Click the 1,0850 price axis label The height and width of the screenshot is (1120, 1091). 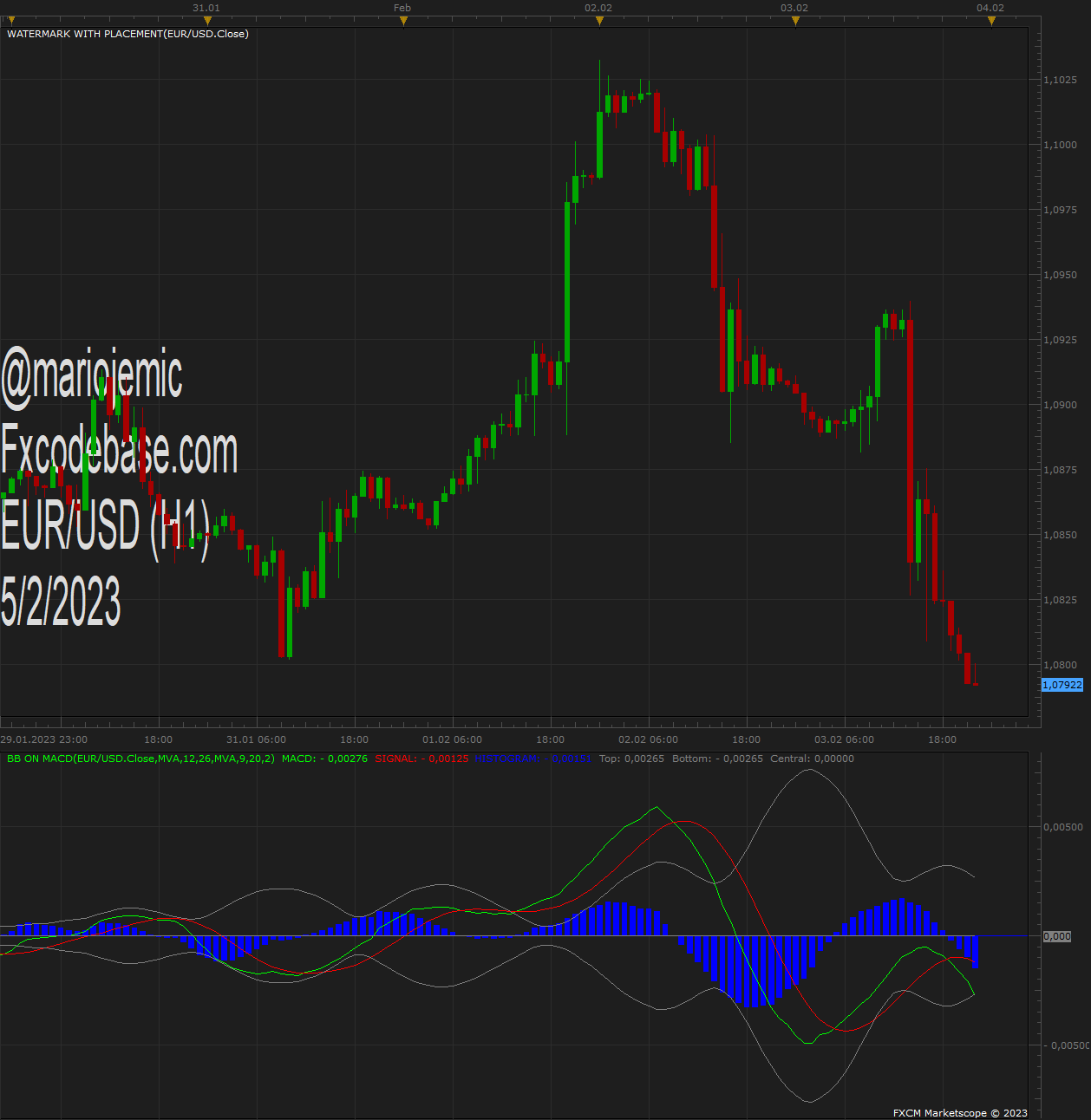click(1060, 535)
